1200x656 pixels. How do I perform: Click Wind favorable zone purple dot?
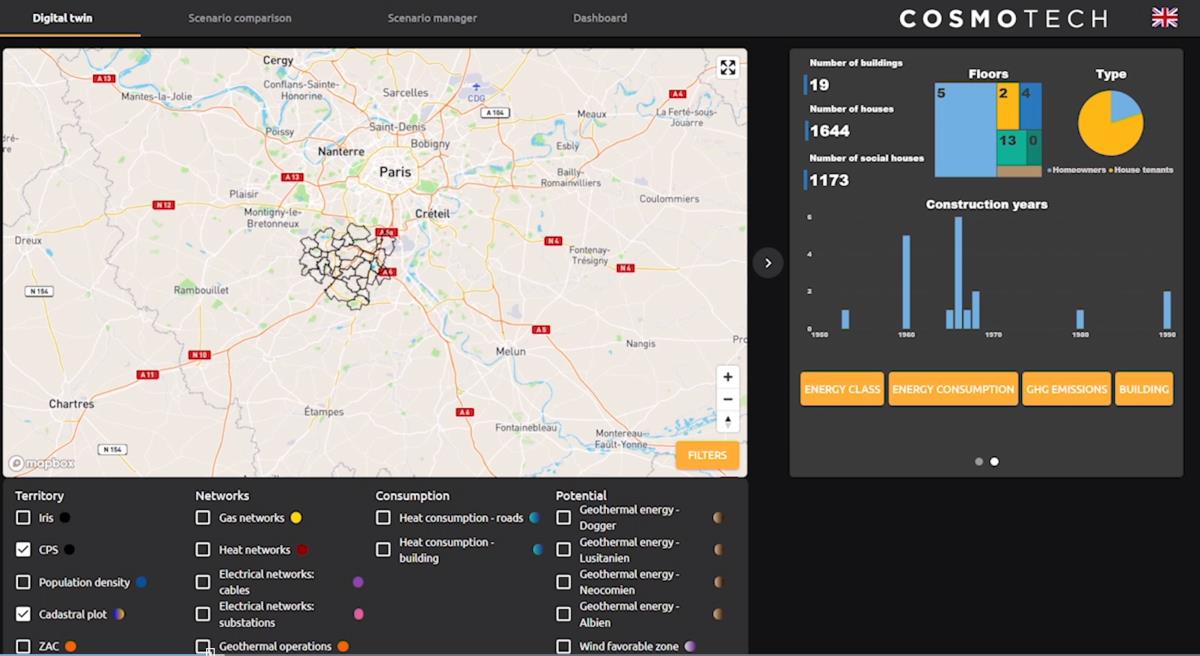690,646
